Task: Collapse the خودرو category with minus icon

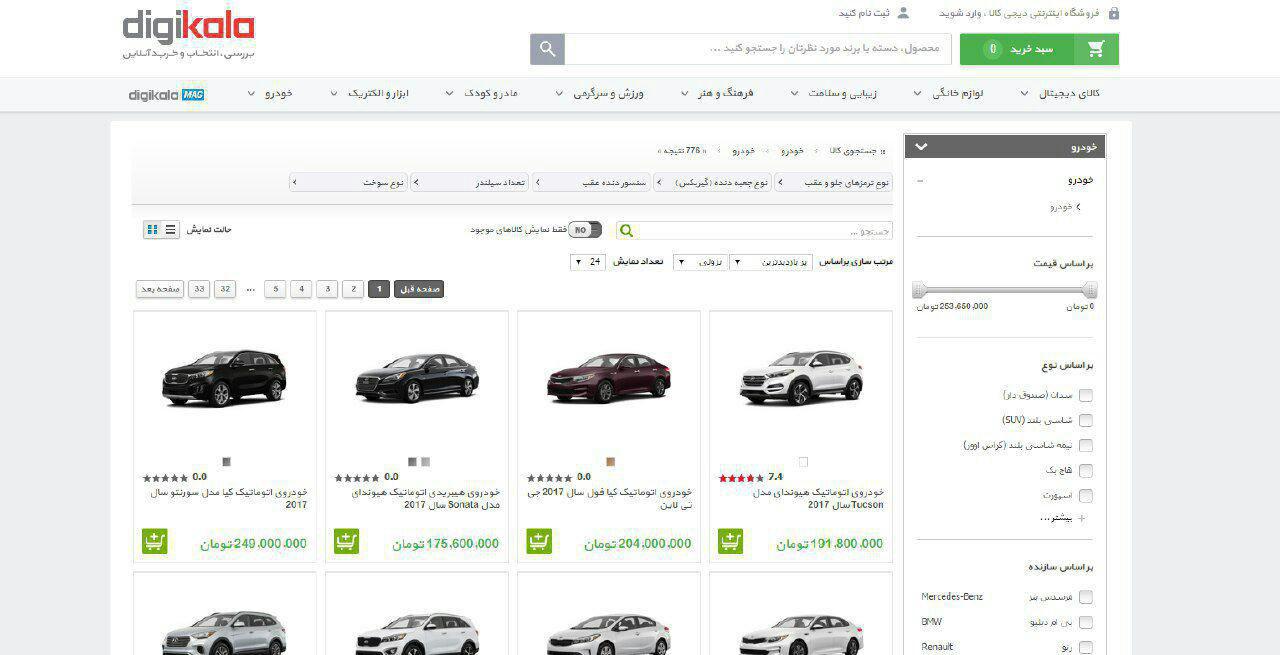Action: coord(921,181)
